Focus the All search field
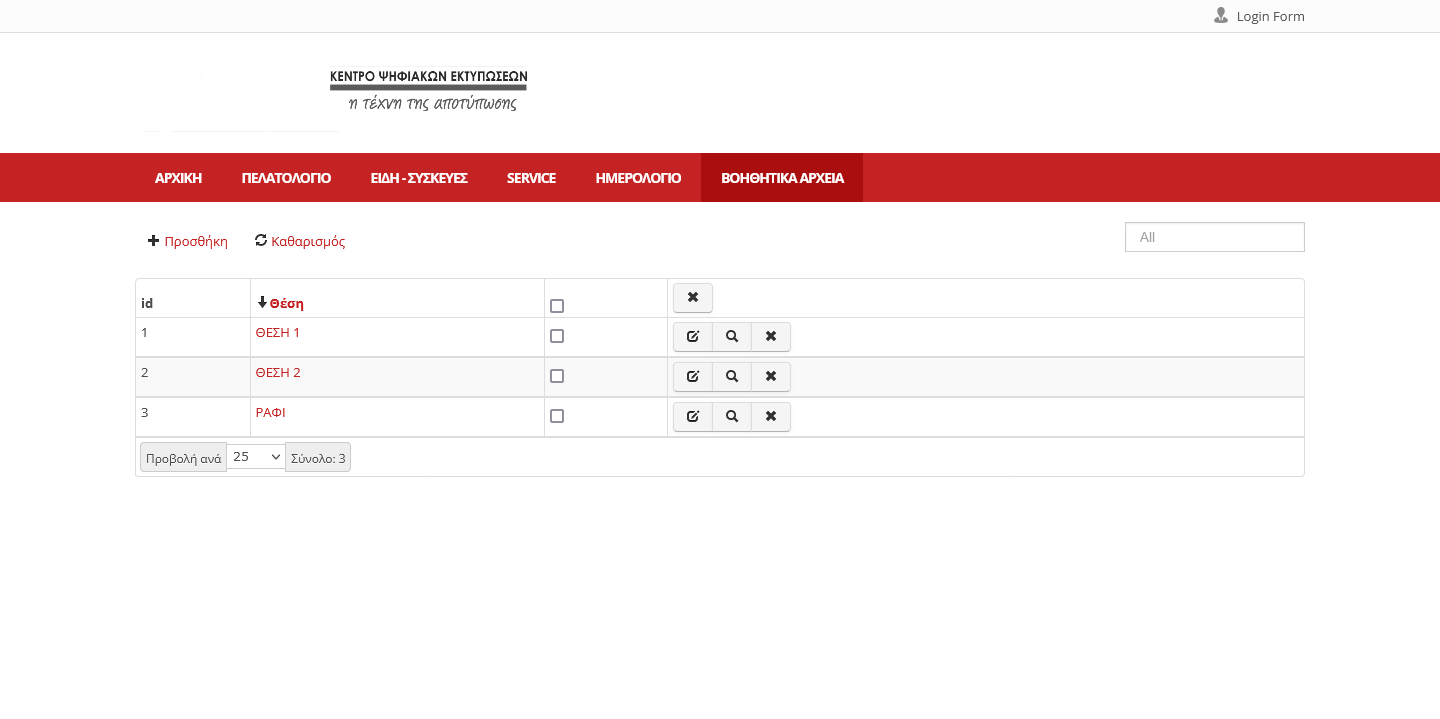This screenshot has height=719, width=1440. pyautogui.click(x=1214, y=237)
